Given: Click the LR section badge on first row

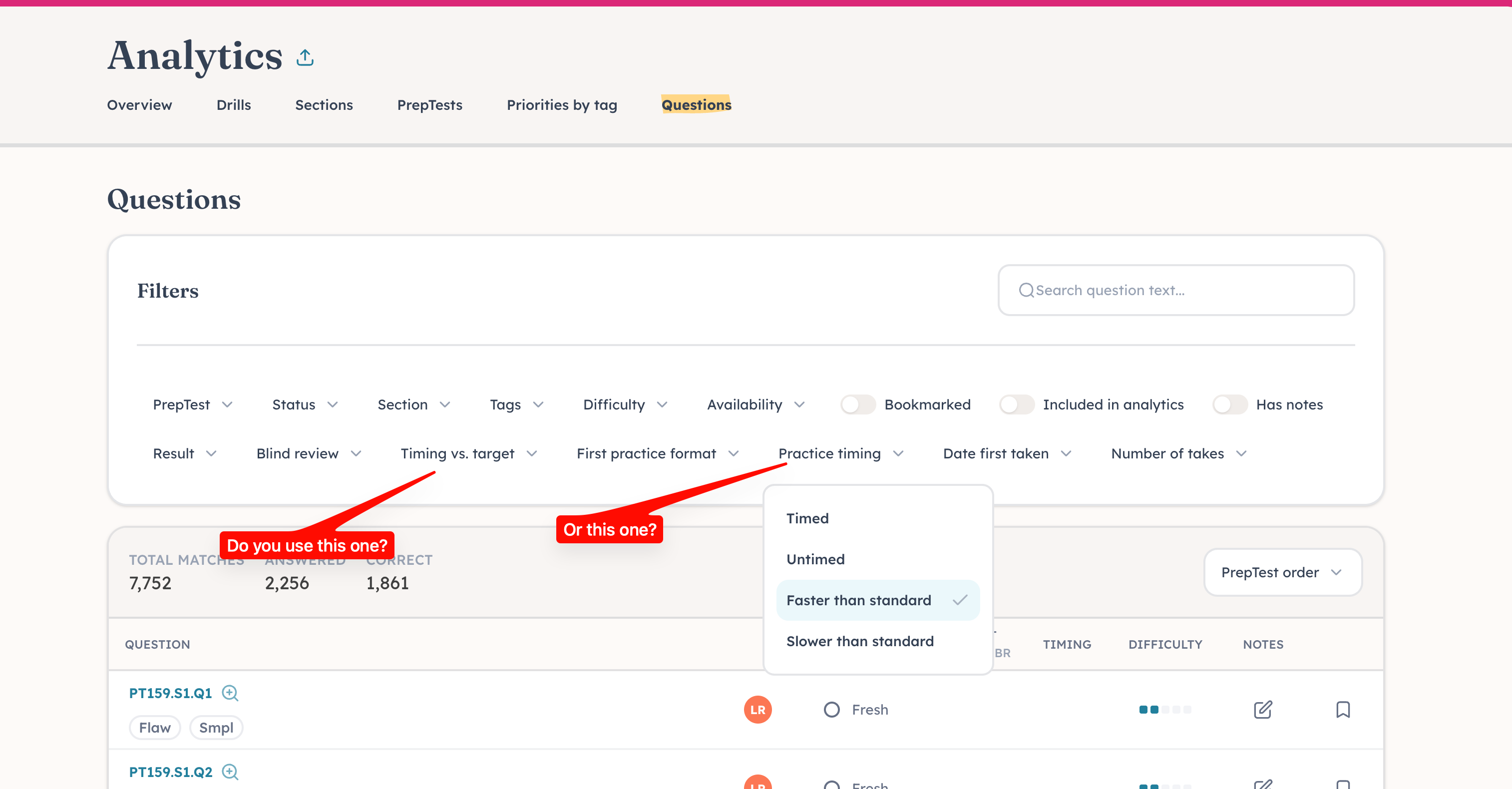Looking at the screenshot, I should coord(758,710).
